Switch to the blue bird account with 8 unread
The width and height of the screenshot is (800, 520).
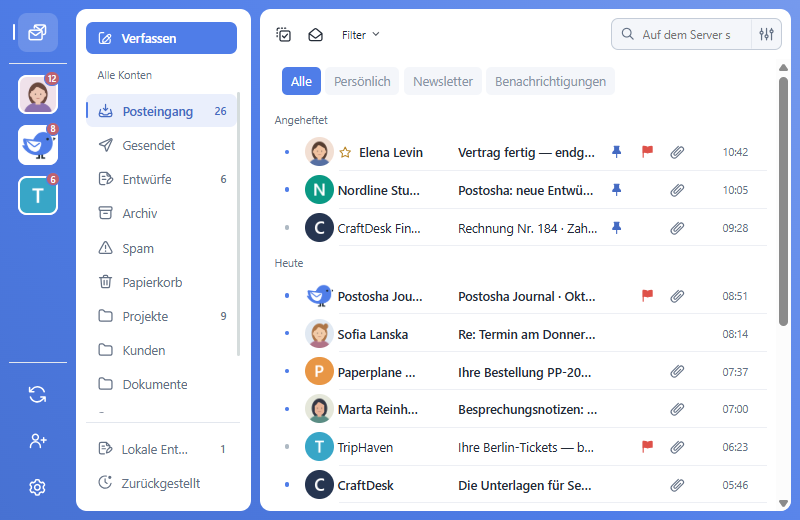(x=38, y=145)
